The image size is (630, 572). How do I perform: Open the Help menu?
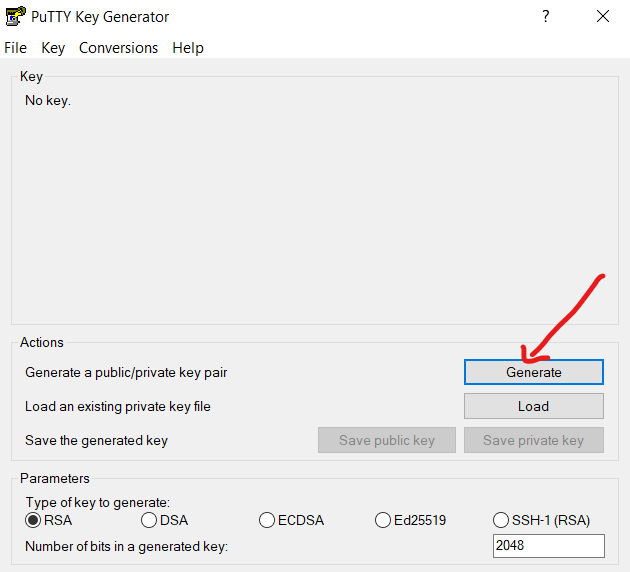click(188, 48)
